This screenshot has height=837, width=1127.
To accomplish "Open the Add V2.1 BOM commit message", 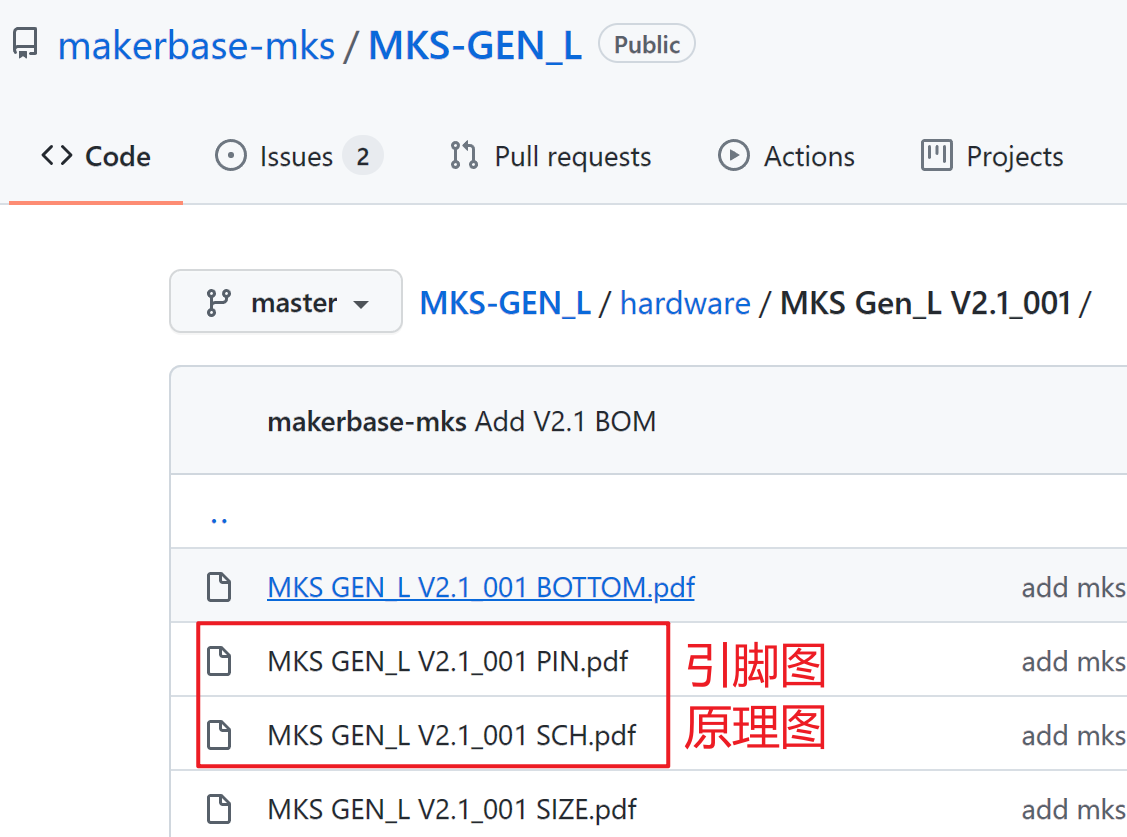I will (565, 422).
